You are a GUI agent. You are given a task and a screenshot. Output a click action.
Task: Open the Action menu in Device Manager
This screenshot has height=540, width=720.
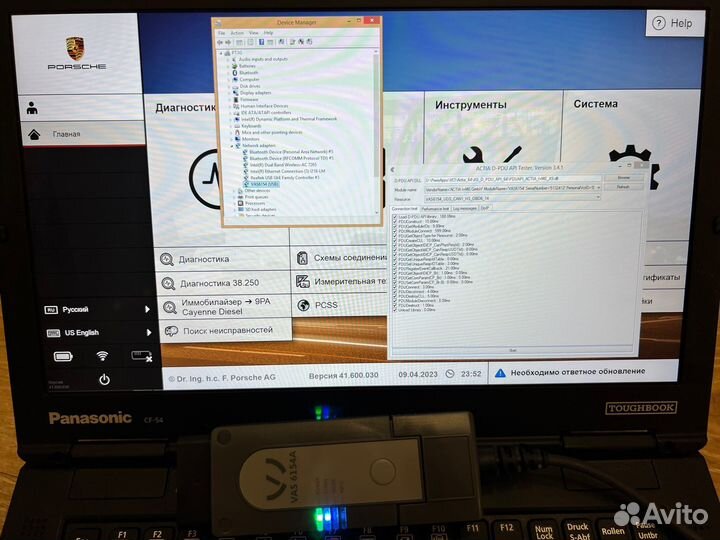[x=237, y=33]
